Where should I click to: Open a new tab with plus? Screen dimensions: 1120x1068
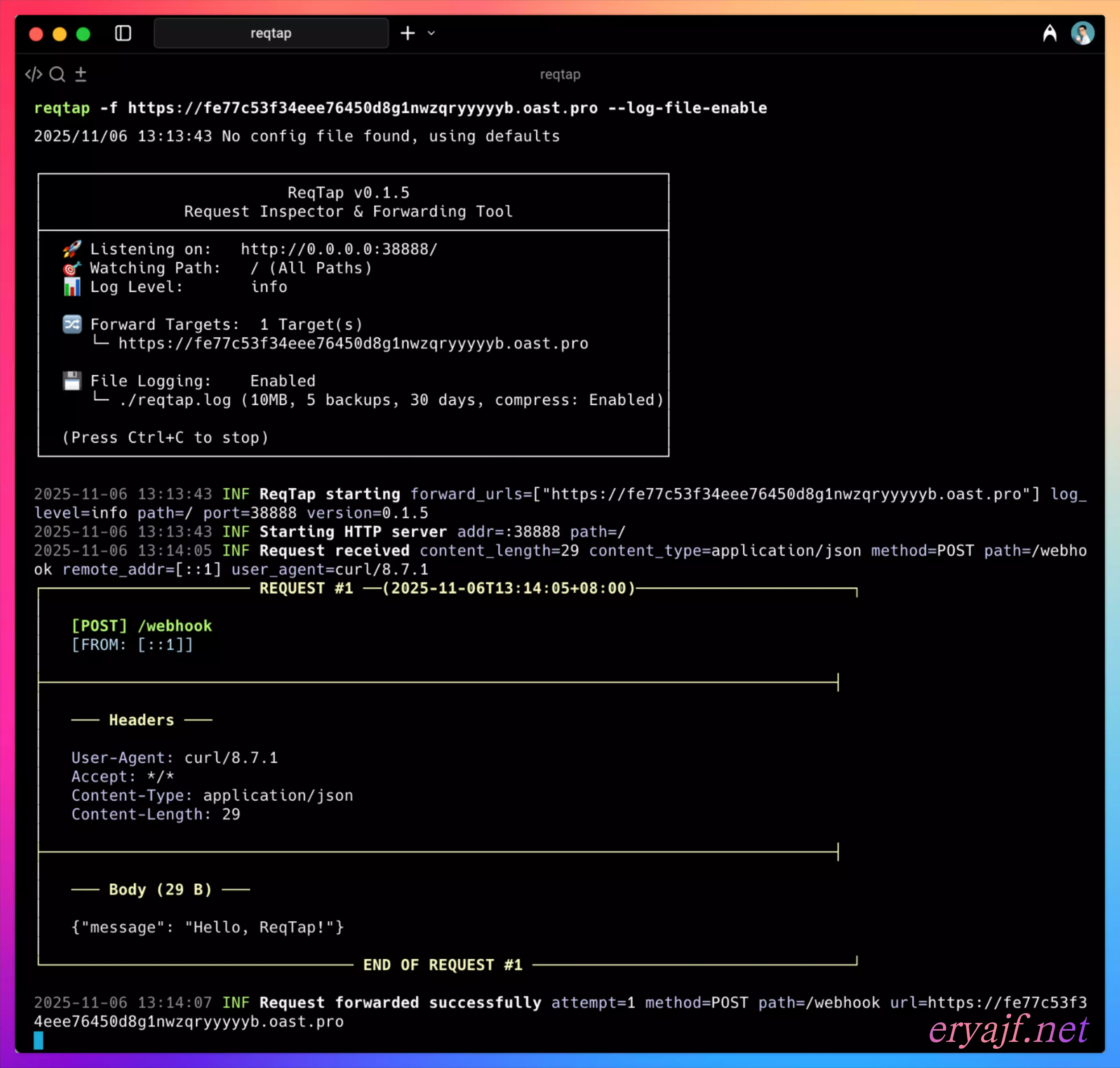[x=407, y=33]
